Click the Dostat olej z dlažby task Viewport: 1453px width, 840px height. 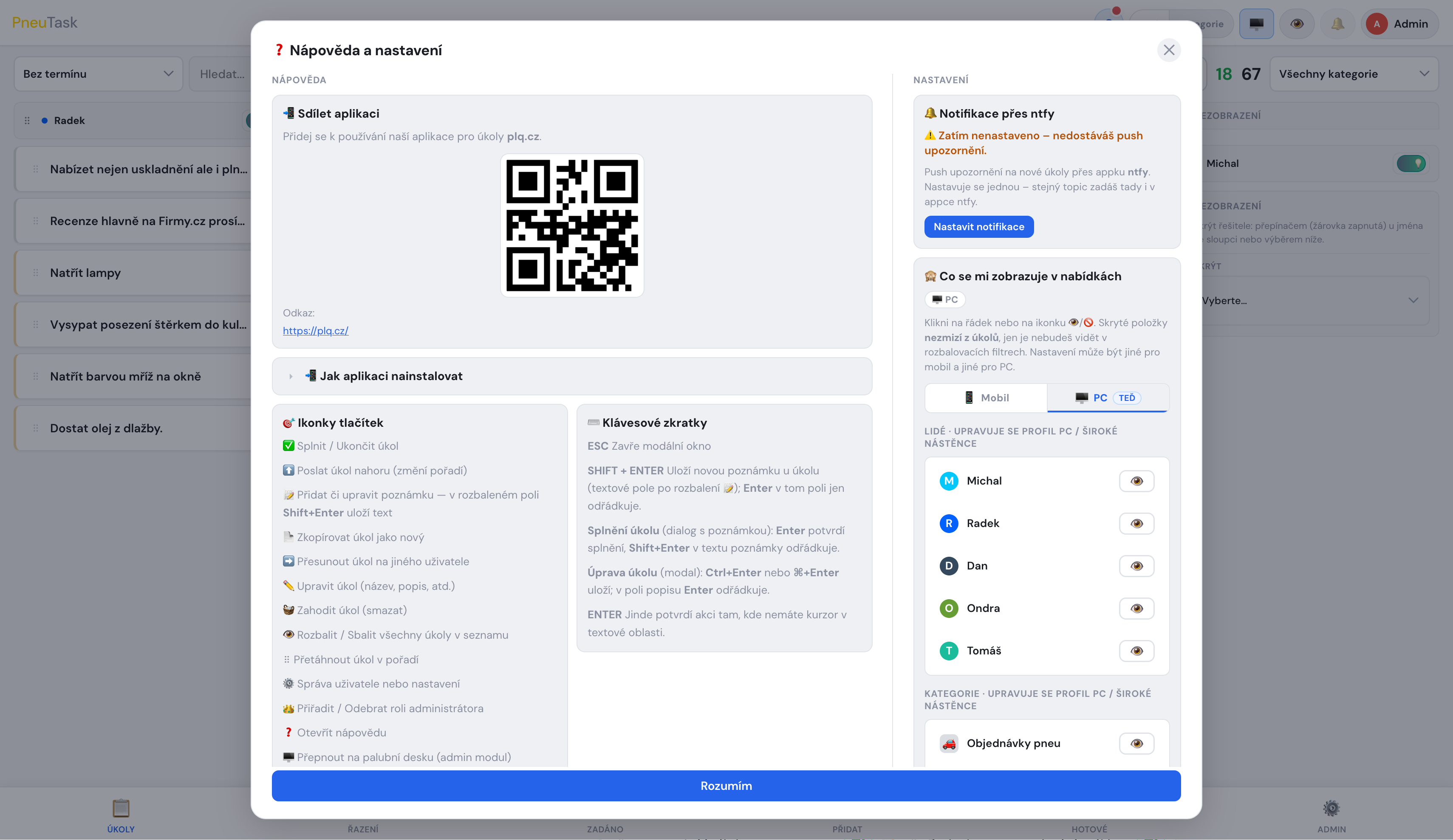point(133,428)
